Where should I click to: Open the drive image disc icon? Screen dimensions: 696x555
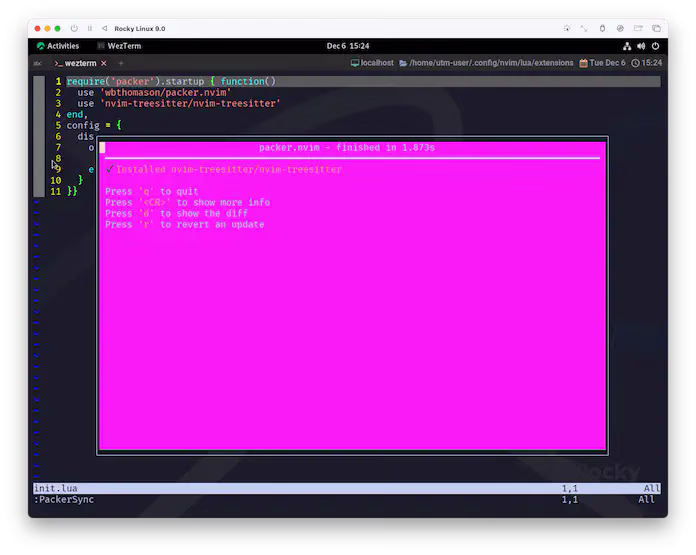coord(620,28)
